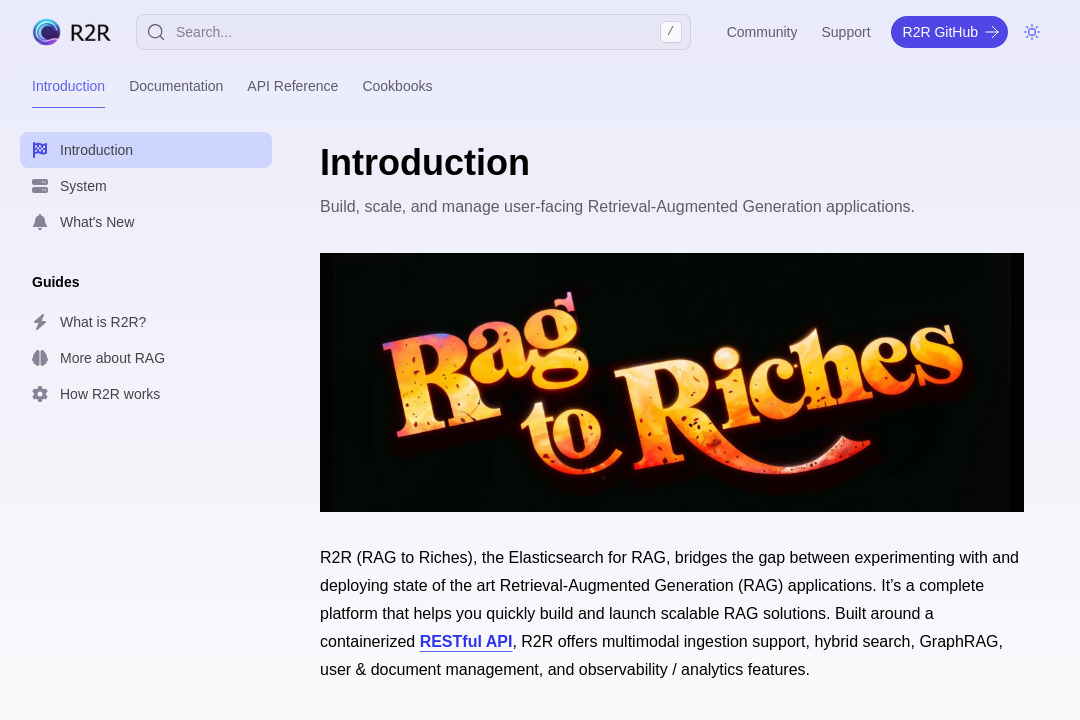Click the R2R logo icon
Image resolution: width=1080 pixels, height=720 pixels.
pyautogui.click(x=47, y=32)
